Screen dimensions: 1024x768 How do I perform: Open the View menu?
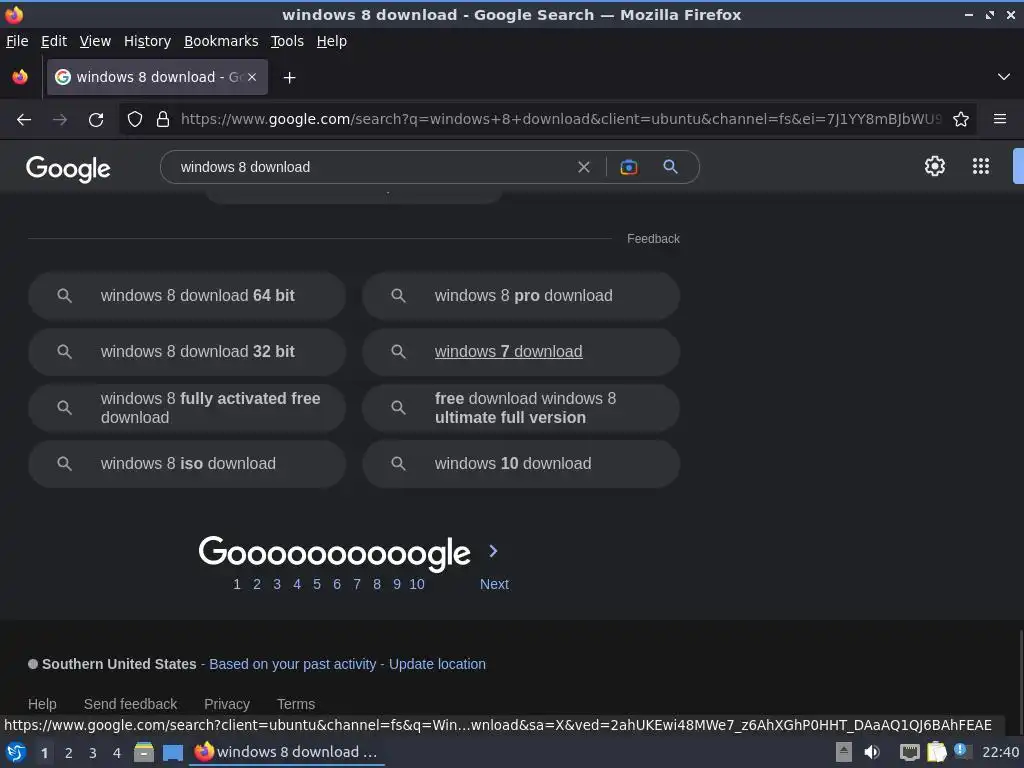95,41
